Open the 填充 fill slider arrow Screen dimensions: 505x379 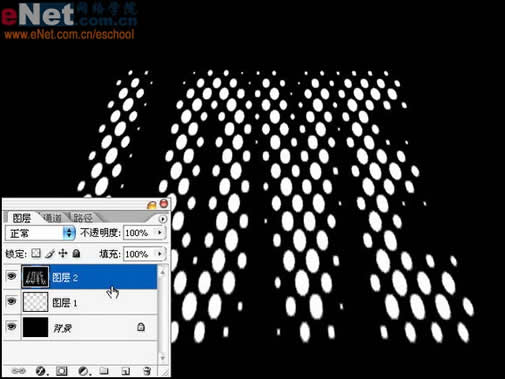pyautogui.click(x=160, y=254)
